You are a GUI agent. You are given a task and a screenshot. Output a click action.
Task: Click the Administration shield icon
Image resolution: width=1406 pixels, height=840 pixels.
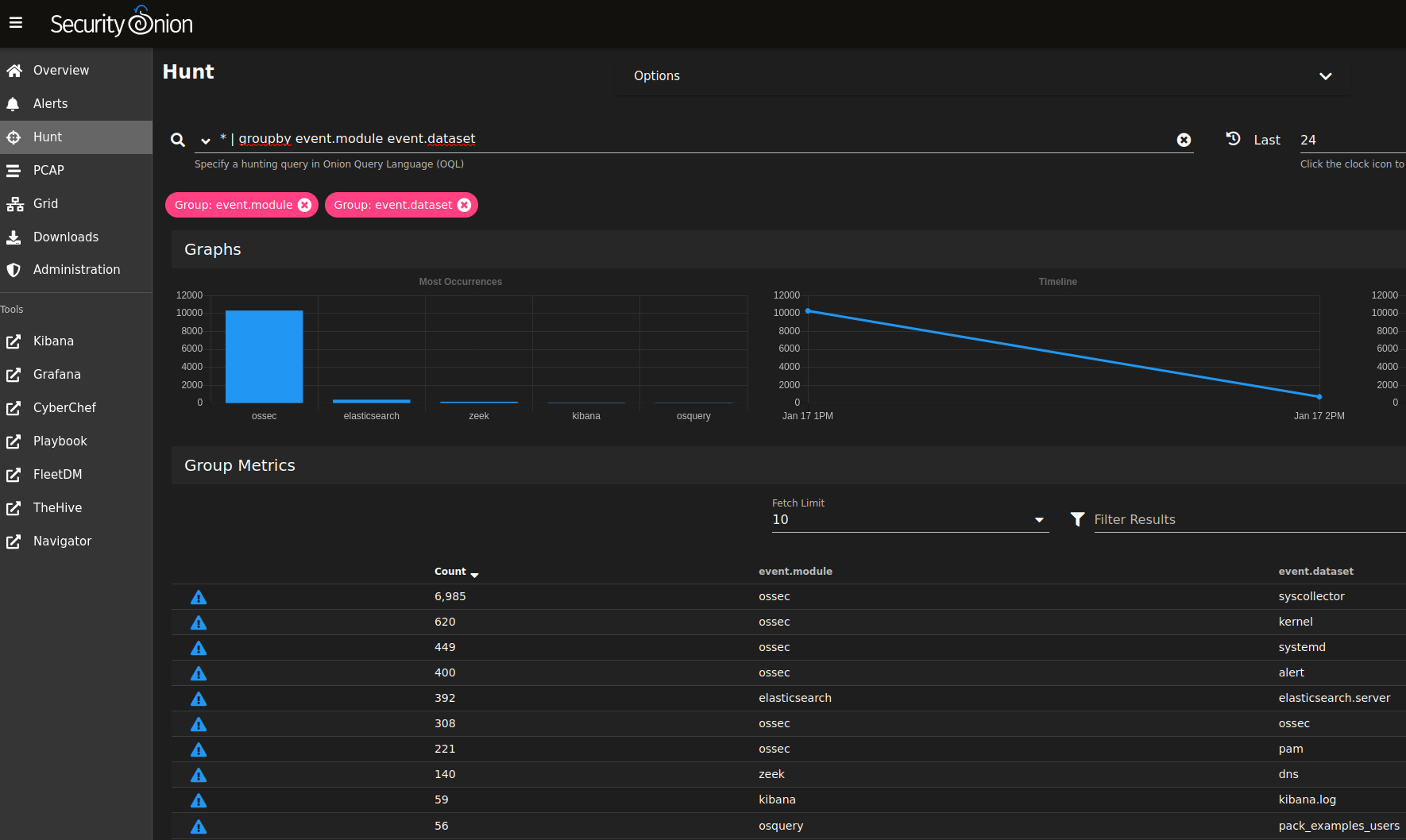pyautogui.click(x=14, y=270)
